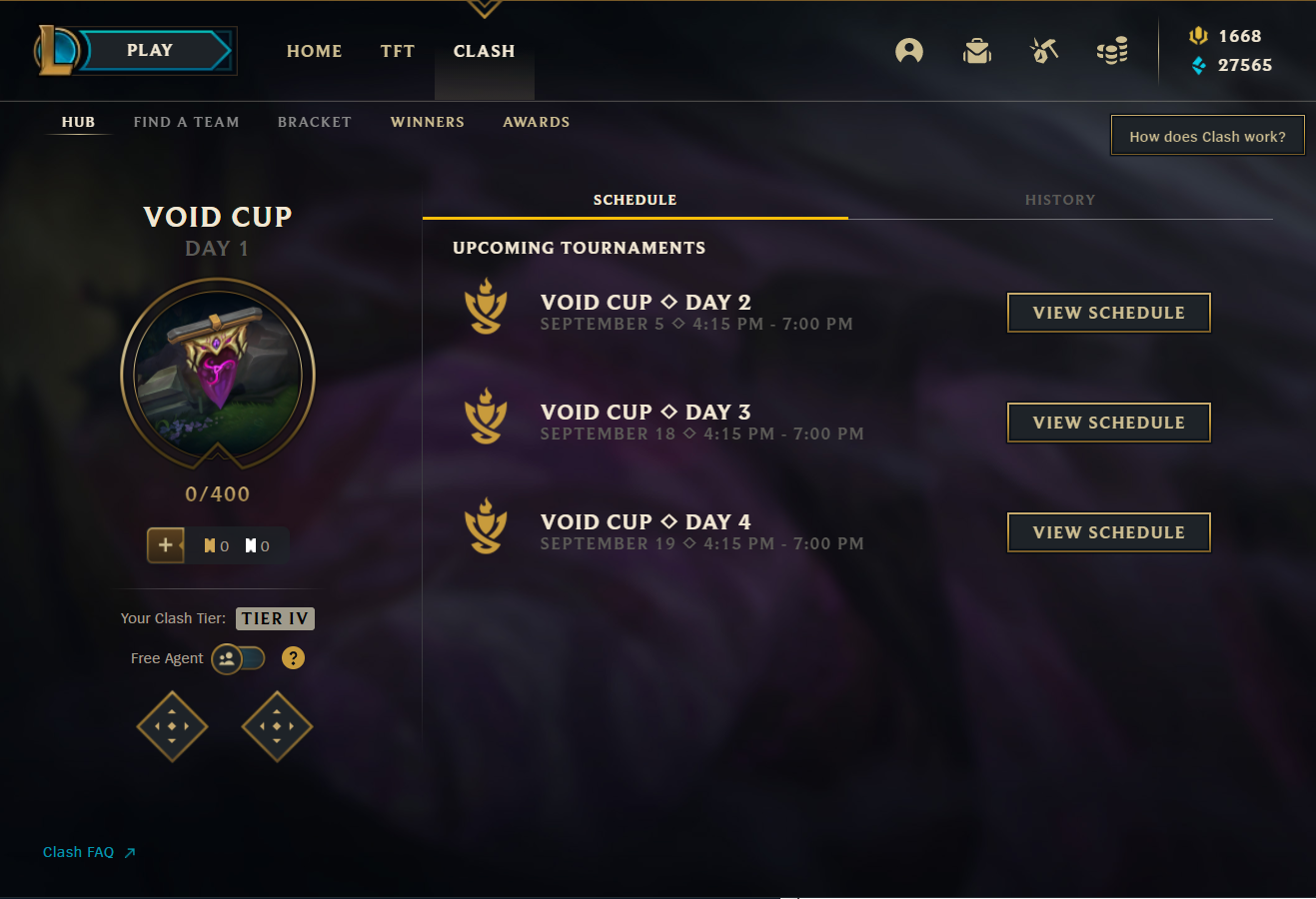Image resolution: width=1316 pixels, height=899 pixels.
Task: Toggle the Free Agent switch
Action: pos(239,658)
